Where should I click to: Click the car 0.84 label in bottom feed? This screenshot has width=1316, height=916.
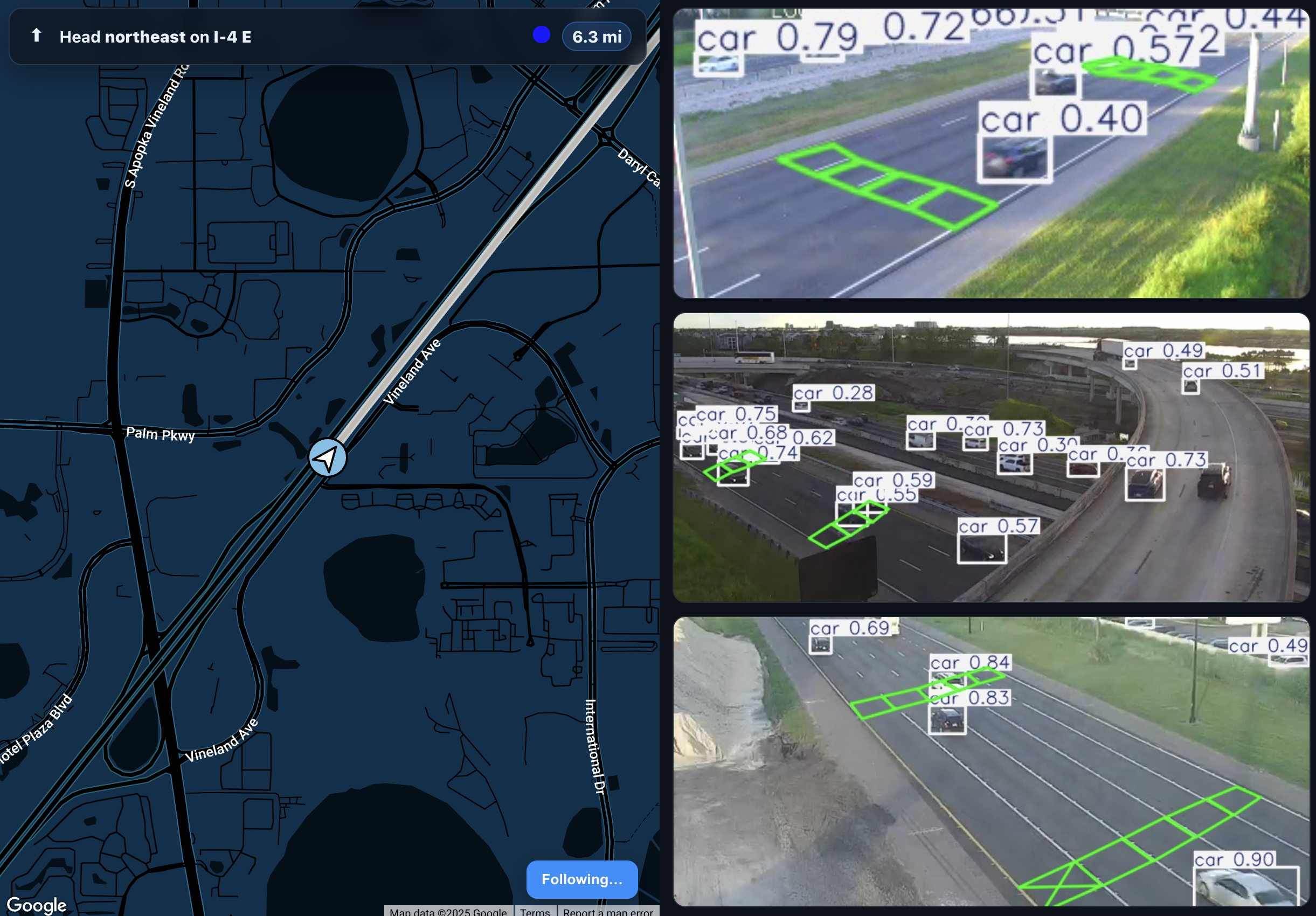tap(969, 663)
